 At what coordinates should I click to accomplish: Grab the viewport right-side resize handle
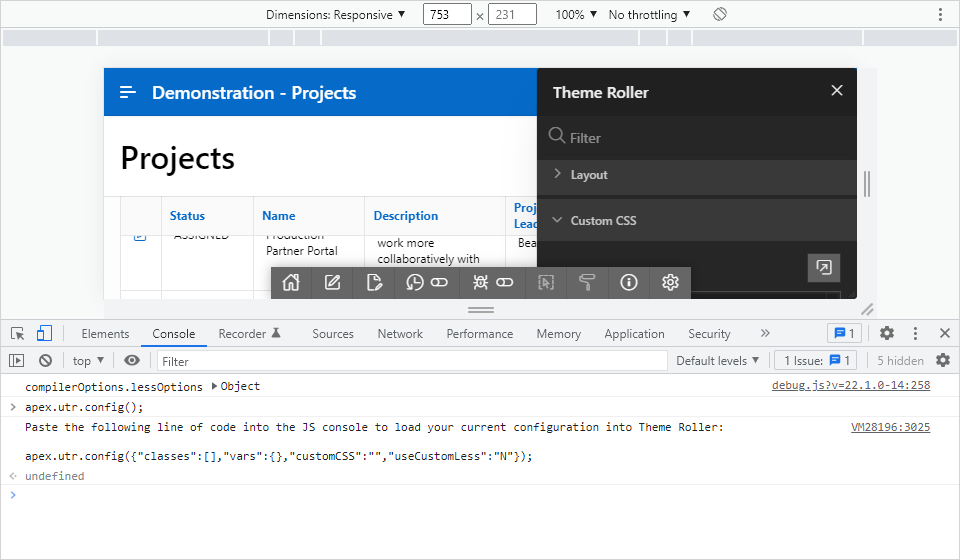(x=867, y=184)
